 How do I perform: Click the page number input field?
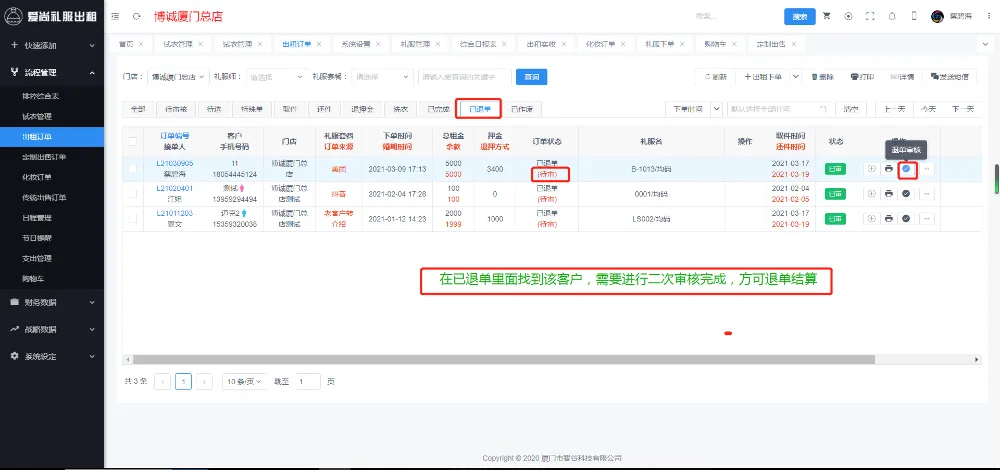click(x=308, y=381)
